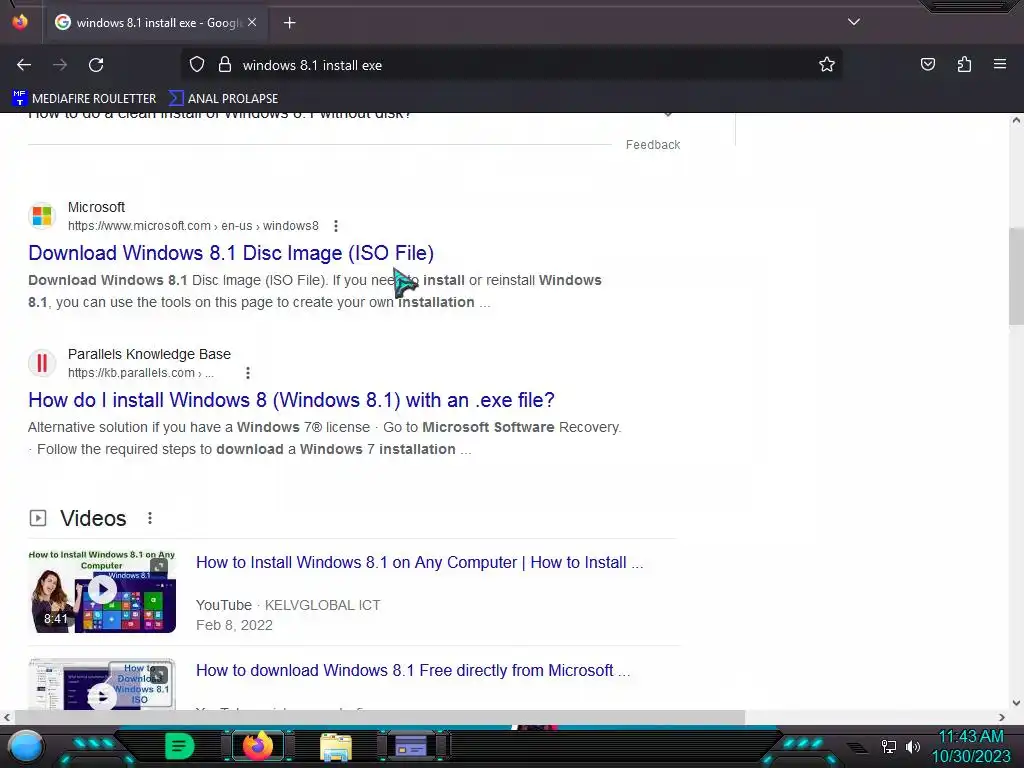
Task: Open the Firefox View icon in the tab bar
Action: click(20, 22)
